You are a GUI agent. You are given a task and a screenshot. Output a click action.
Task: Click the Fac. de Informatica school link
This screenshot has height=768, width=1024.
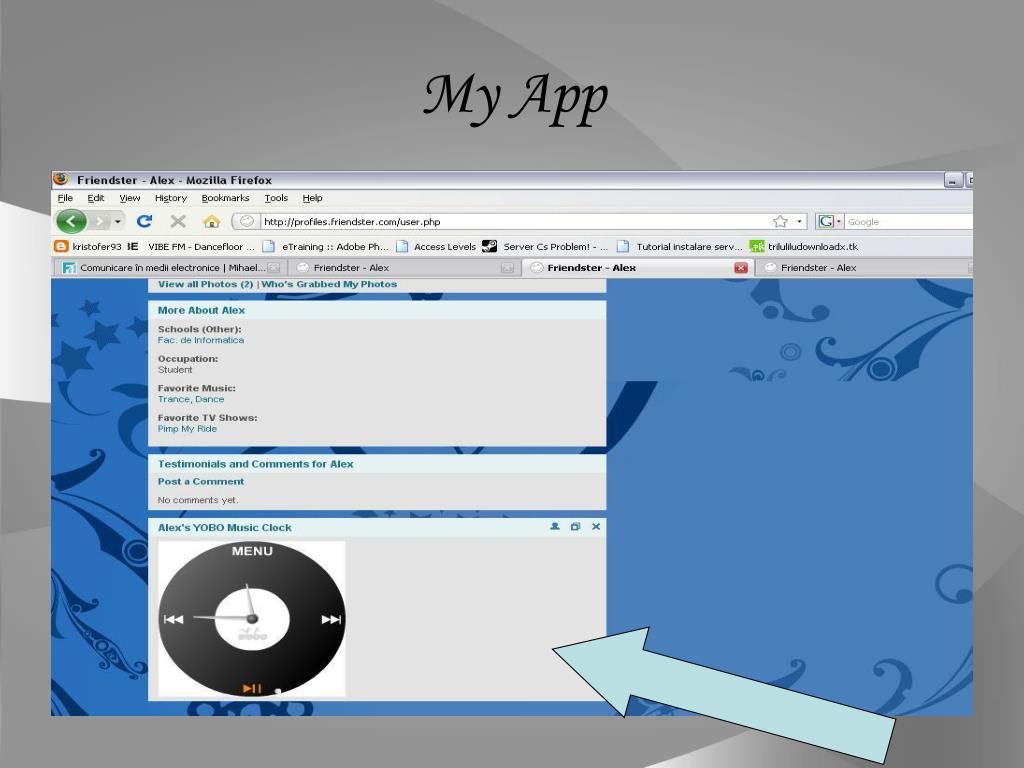(x=200, y=340)
